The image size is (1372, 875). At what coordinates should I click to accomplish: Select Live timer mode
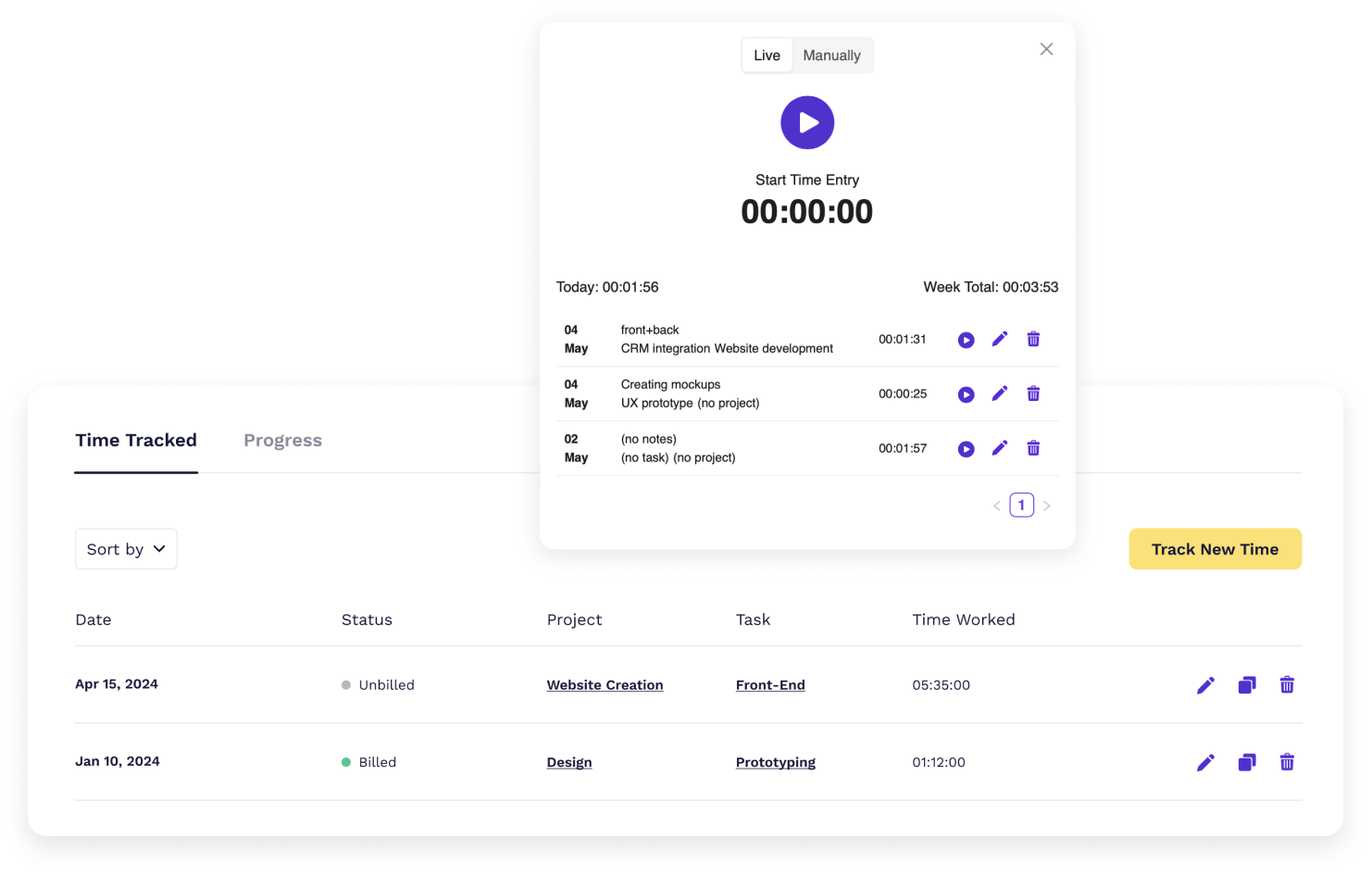767,55
